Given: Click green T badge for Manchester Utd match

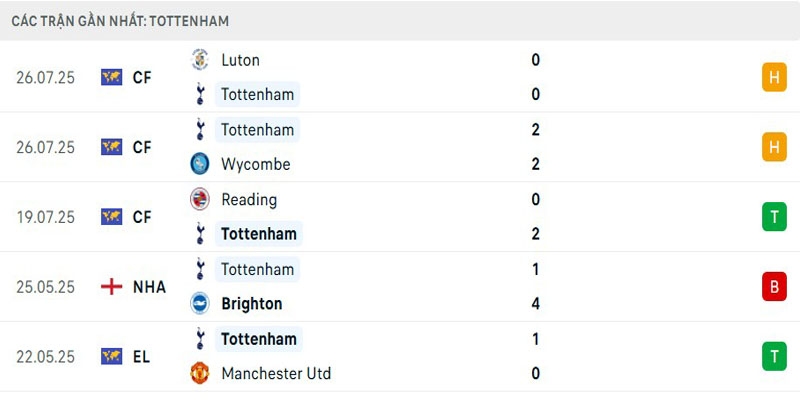Looking at the screenshot, I should pos(774,356).
